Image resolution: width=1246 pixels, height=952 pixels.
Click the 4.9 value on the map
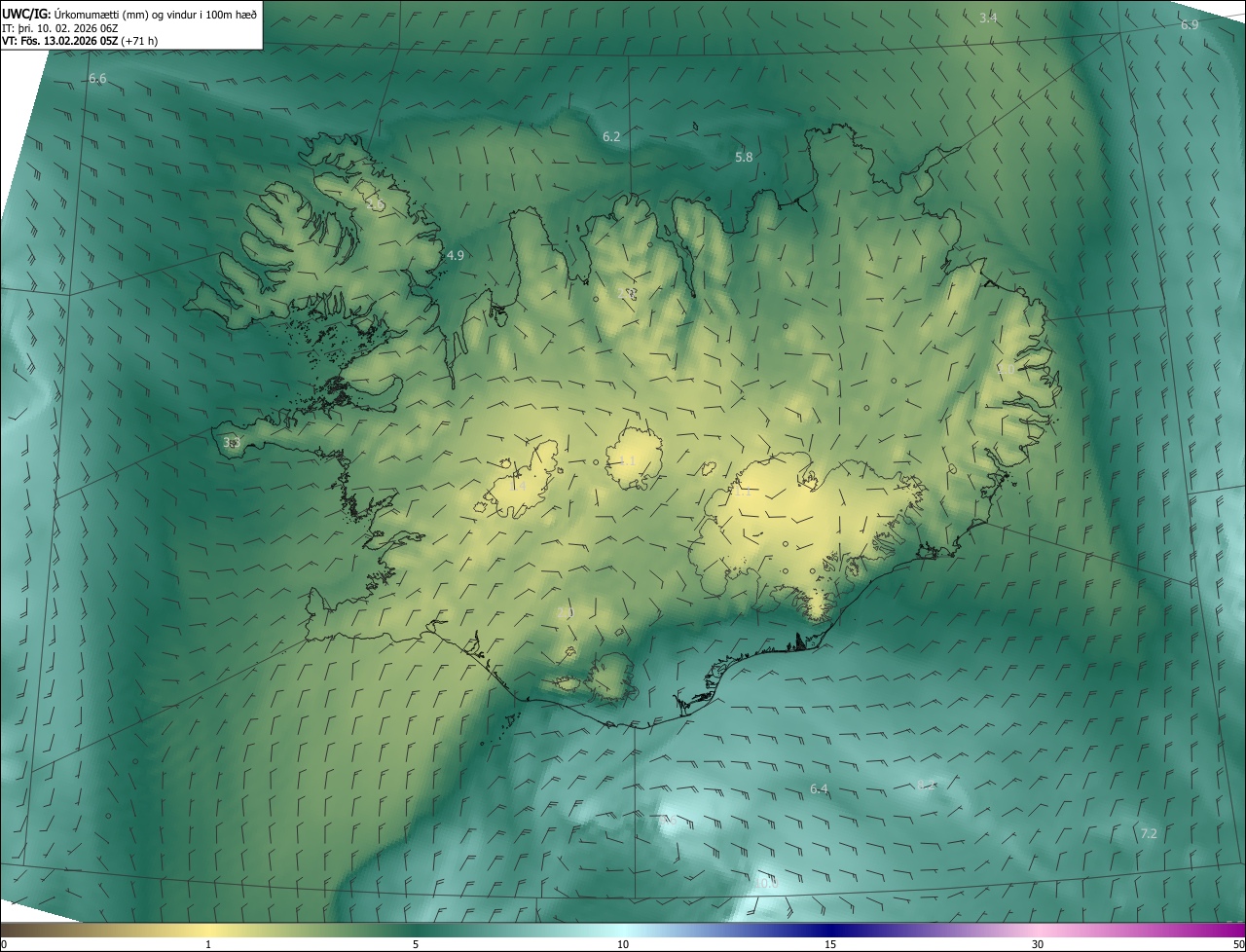pyautogui.click(x=455, y=255)
